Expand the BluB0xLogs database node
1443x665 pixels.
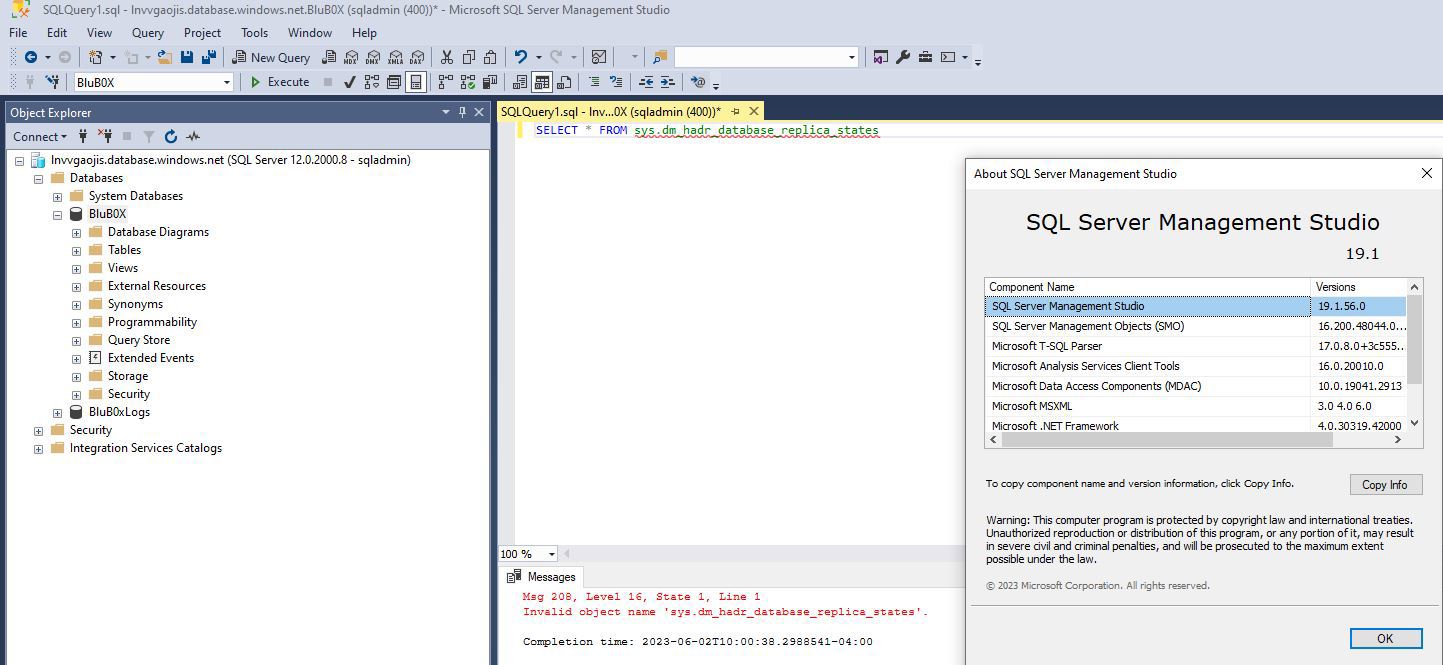57,412
